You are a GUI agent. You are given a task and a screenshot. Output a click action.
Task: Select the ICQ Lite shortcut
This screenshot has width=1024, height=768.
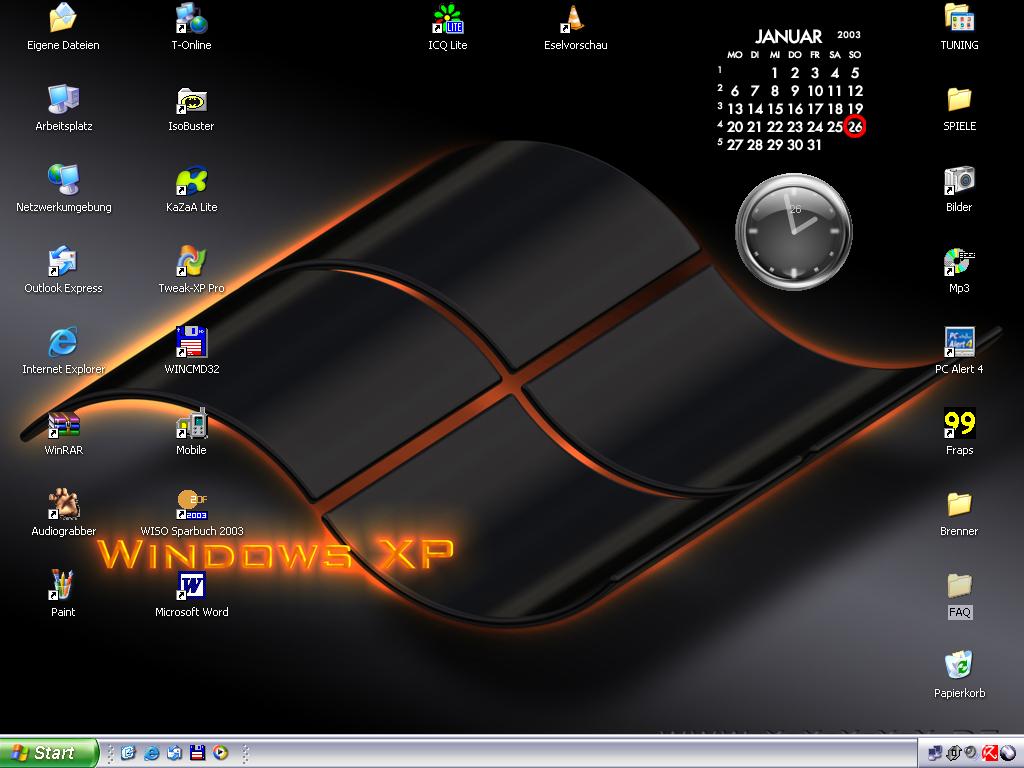(447, 18)
